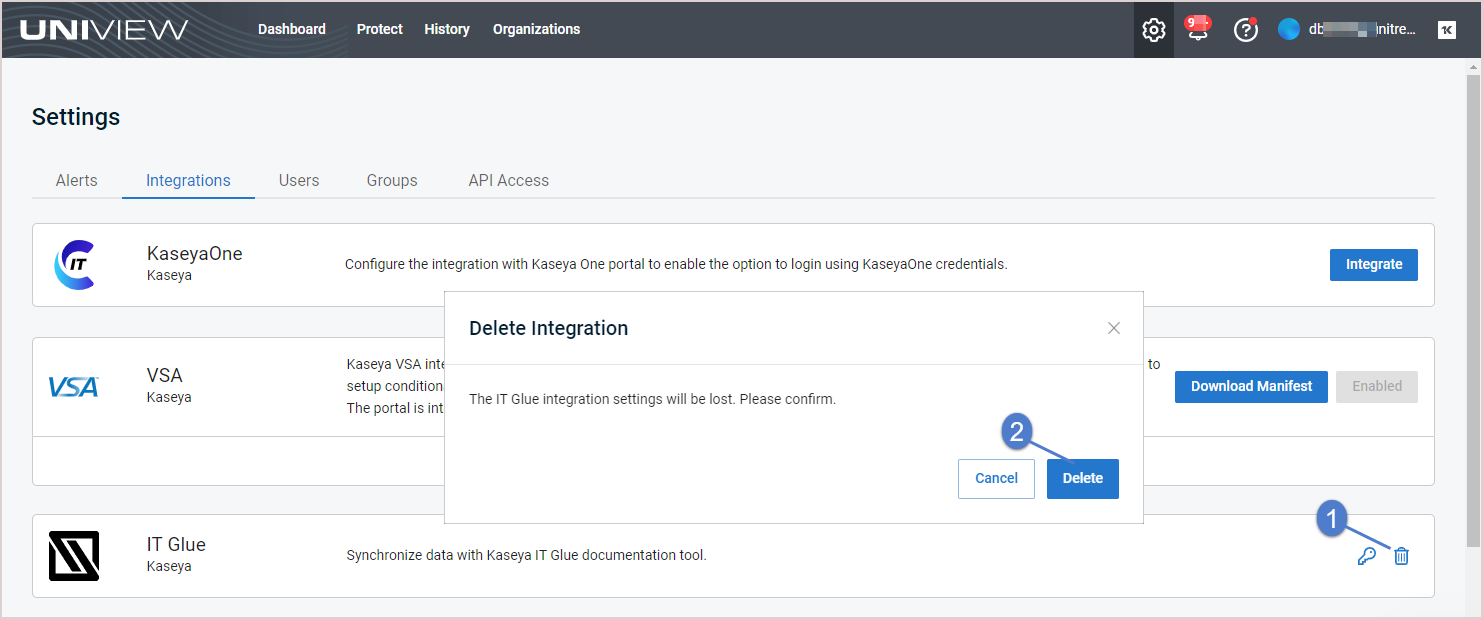Click the KaseyaOne IT logo

point(73,265)
